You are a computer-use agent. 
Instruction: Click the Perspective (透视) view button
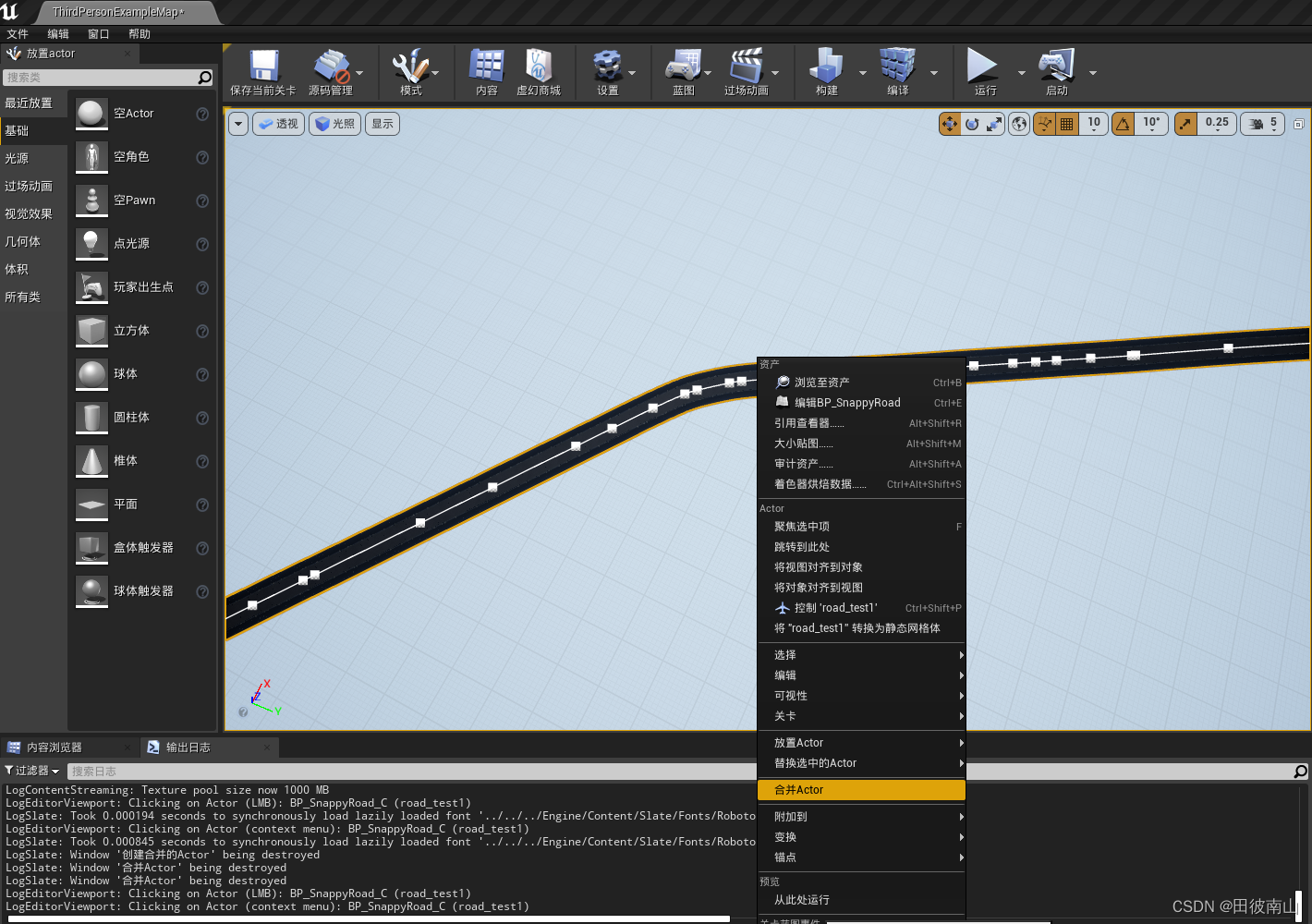(x=277, y=124)
